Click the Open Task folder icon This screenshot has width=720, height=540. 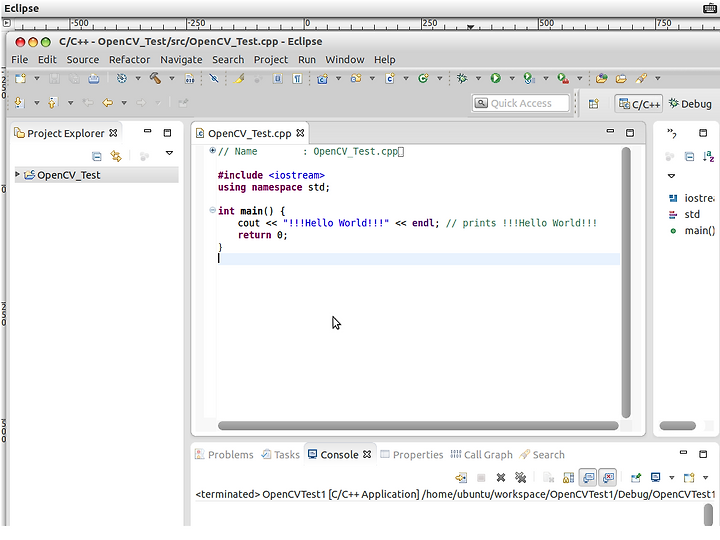pos(621,79)
